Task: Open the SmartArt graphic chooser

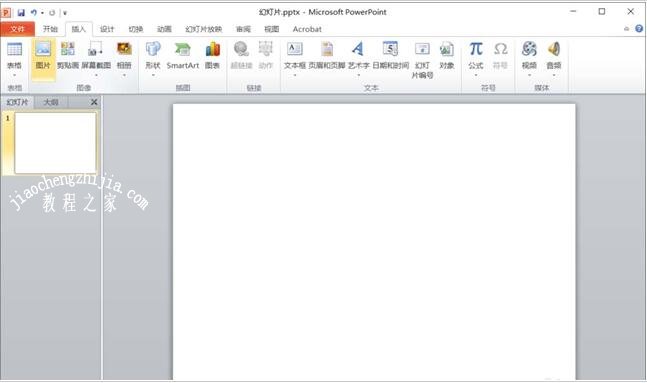Action: coord(183,55)
